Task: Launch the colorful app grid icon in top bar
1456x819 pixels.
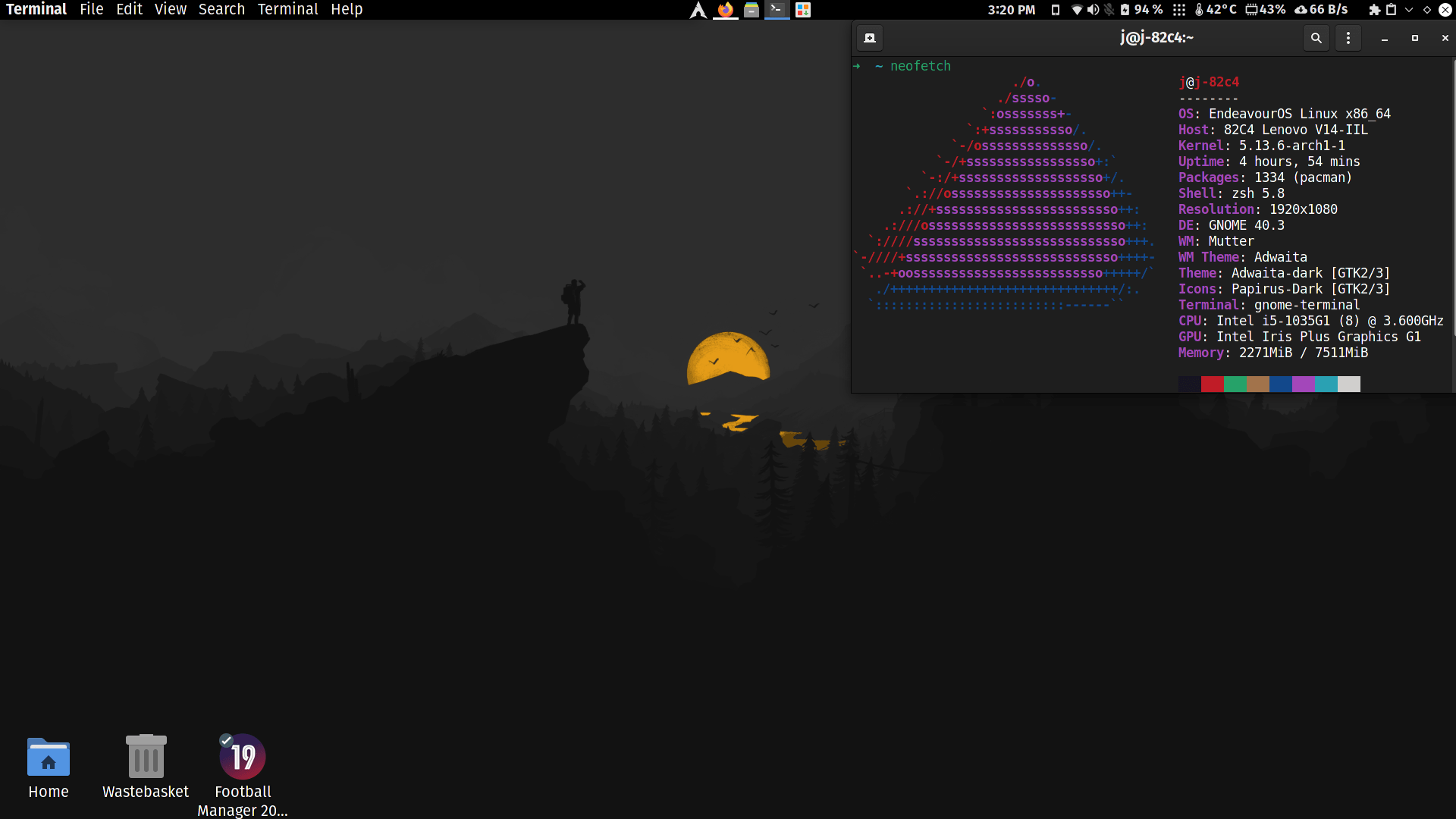Action: [x=802, y=10]
